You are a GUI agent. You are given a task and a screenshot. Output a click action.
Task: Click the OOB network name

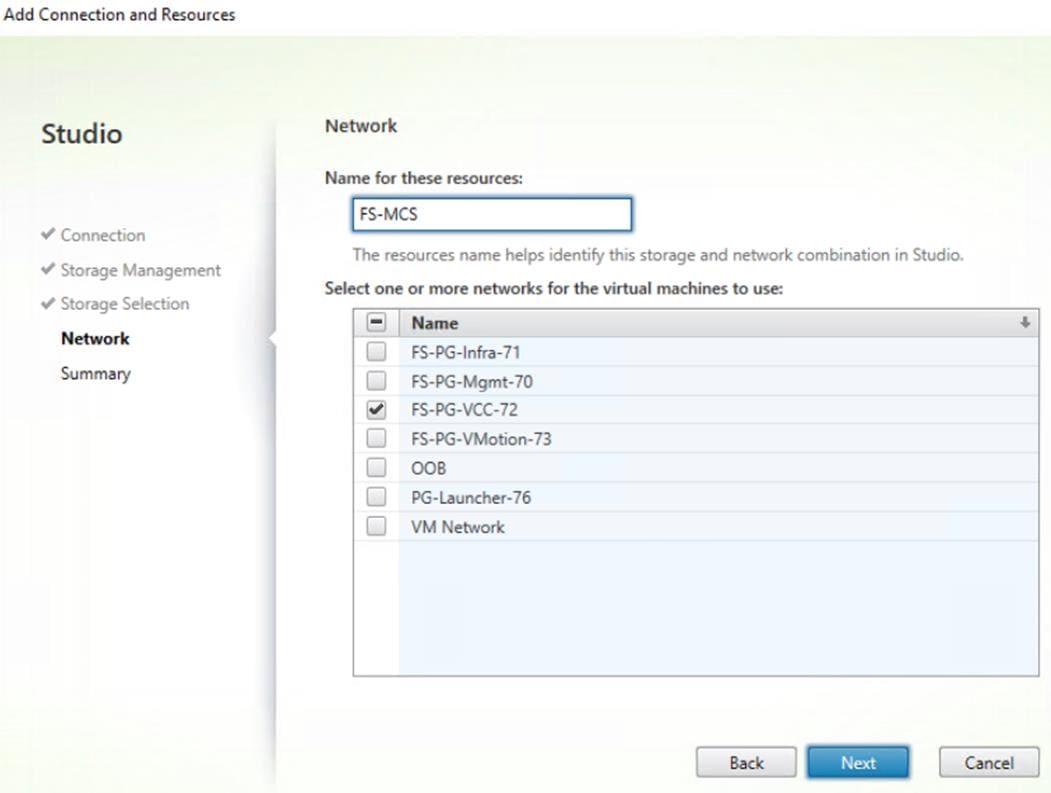click(x=428, y=468)
